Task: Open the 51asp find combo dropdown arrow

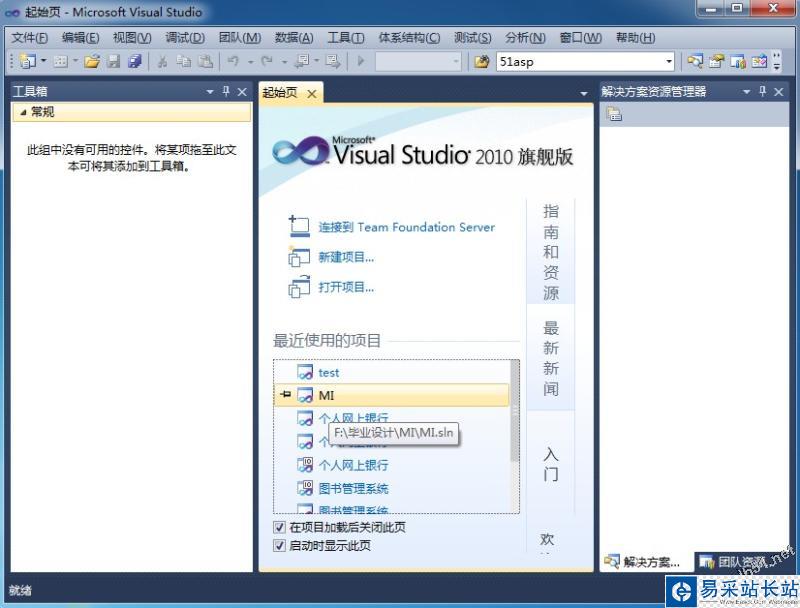Action: (x=669, y=62)
